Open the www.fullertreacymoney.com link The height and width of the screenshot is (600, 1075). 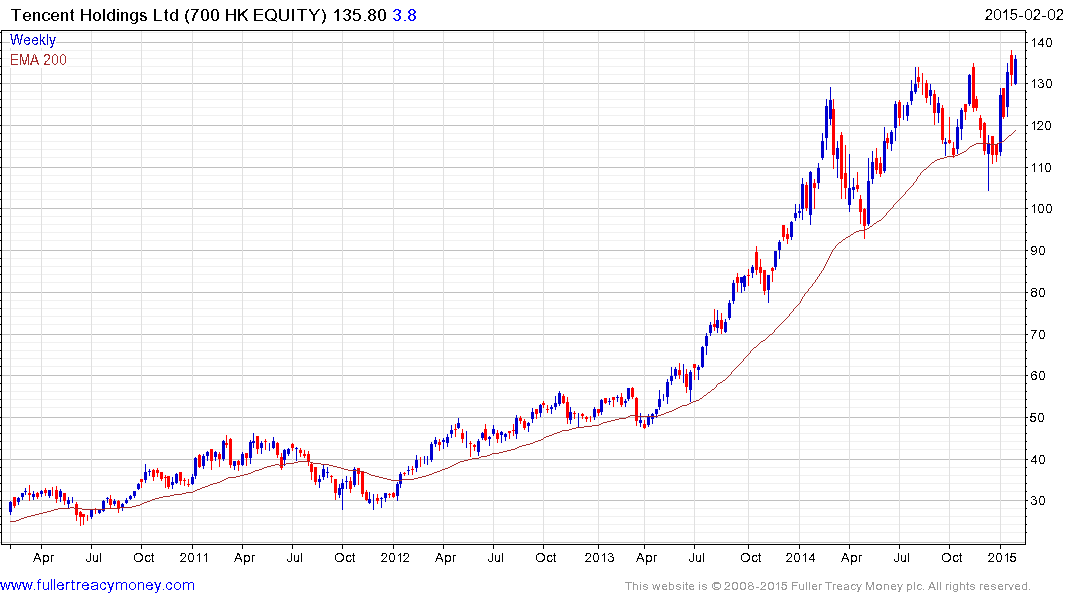(97, 586)
